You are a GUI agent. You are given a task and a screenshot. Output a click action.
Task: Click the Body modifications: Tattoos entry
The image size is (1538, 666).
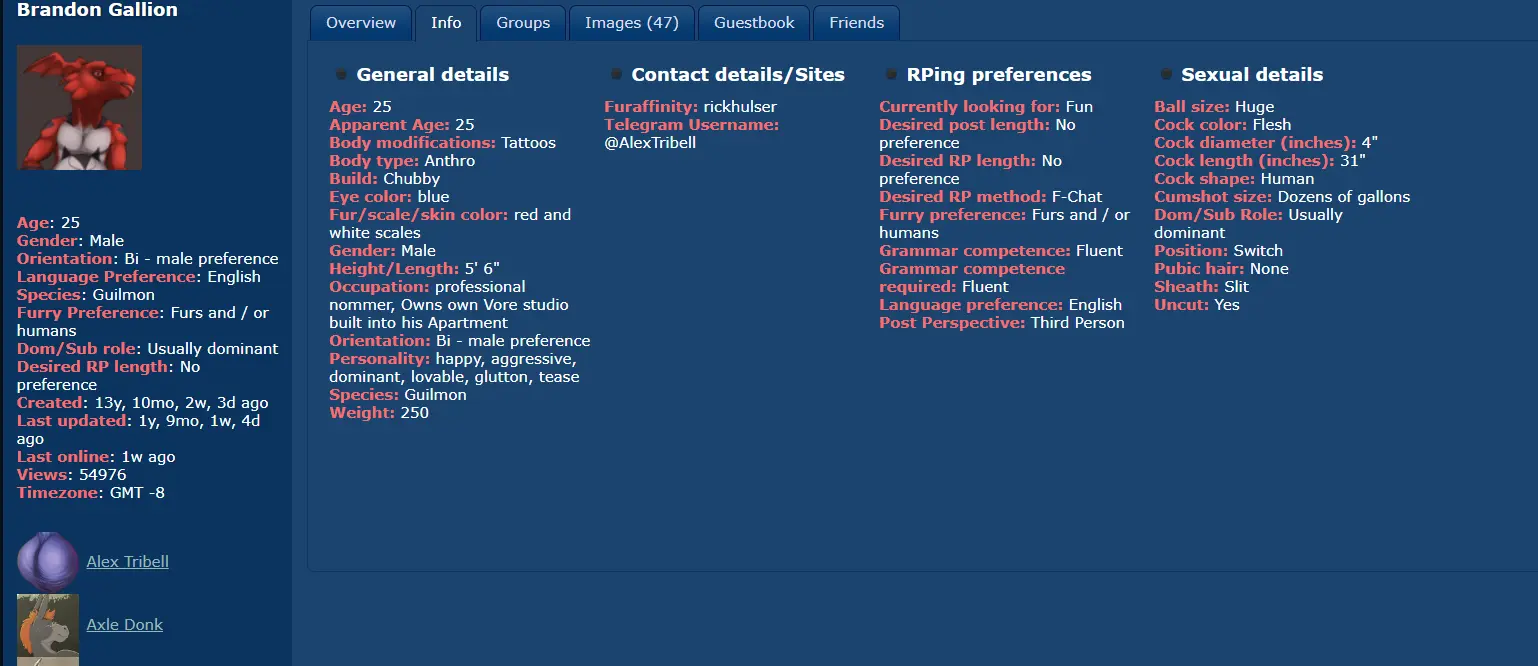point(442,143)
